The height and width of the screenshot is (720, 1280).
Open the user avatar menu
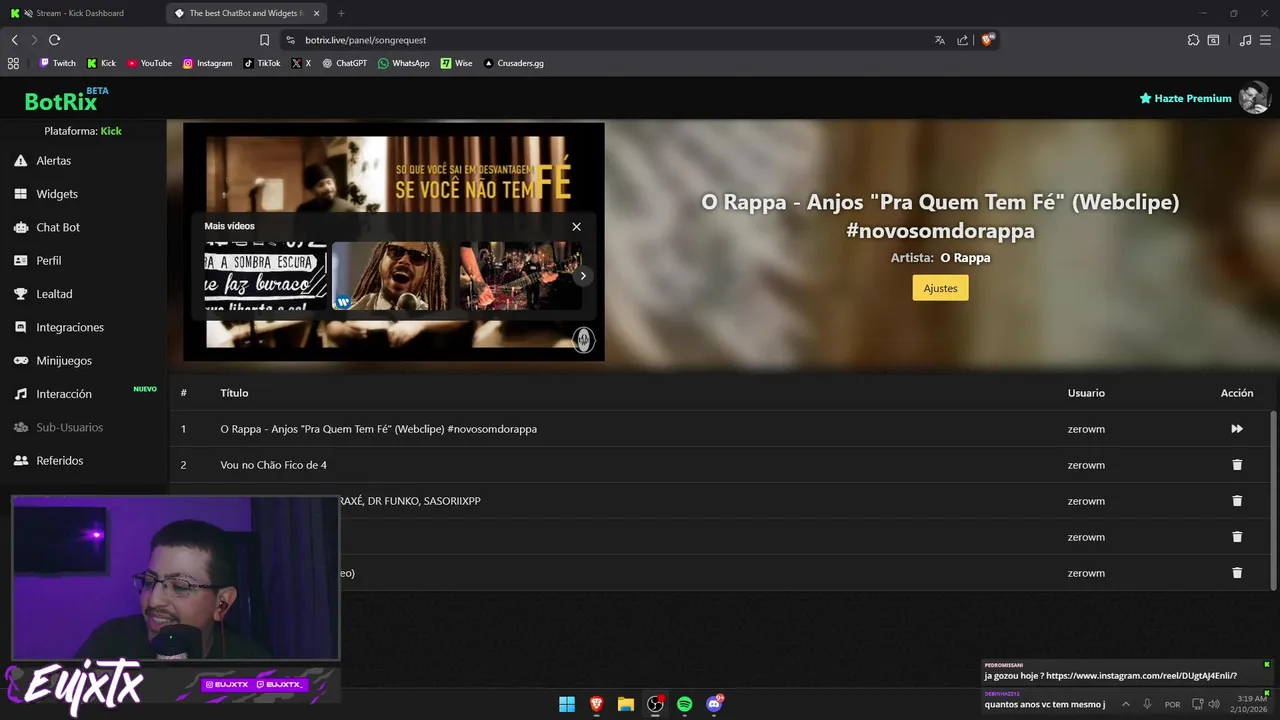1254,98
